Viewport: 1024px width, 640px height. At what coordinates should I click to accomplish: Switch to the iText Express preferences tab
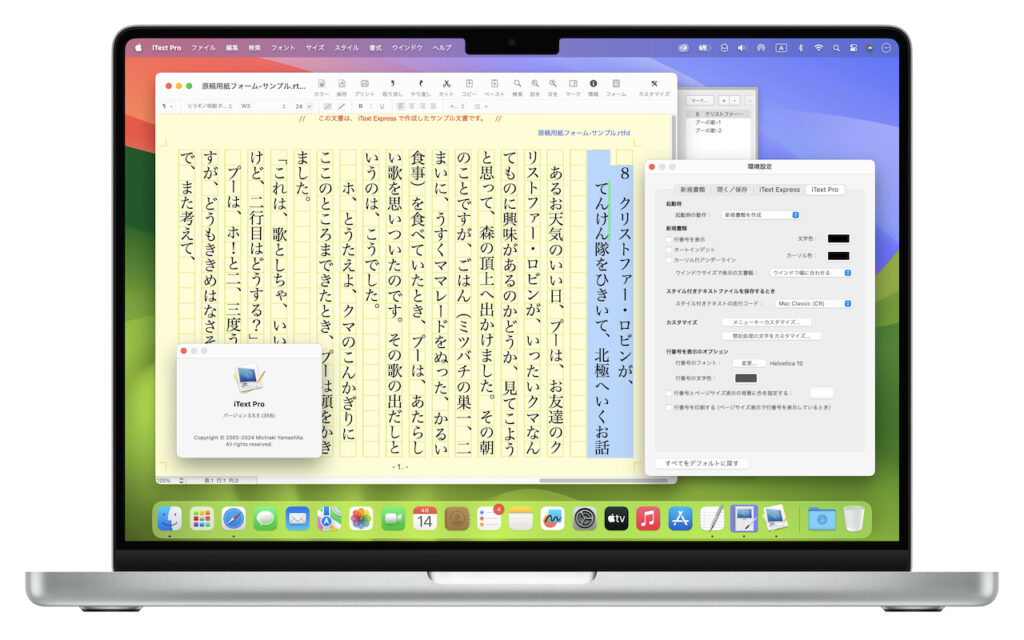[x=779, y=190]
